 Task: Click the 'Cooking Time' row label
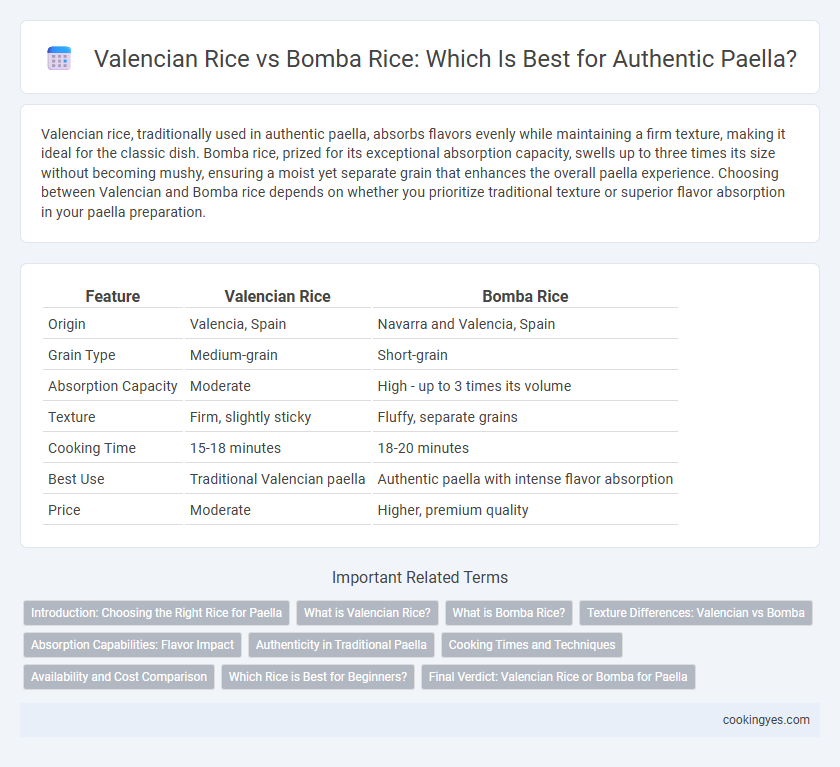pos(92,448)
